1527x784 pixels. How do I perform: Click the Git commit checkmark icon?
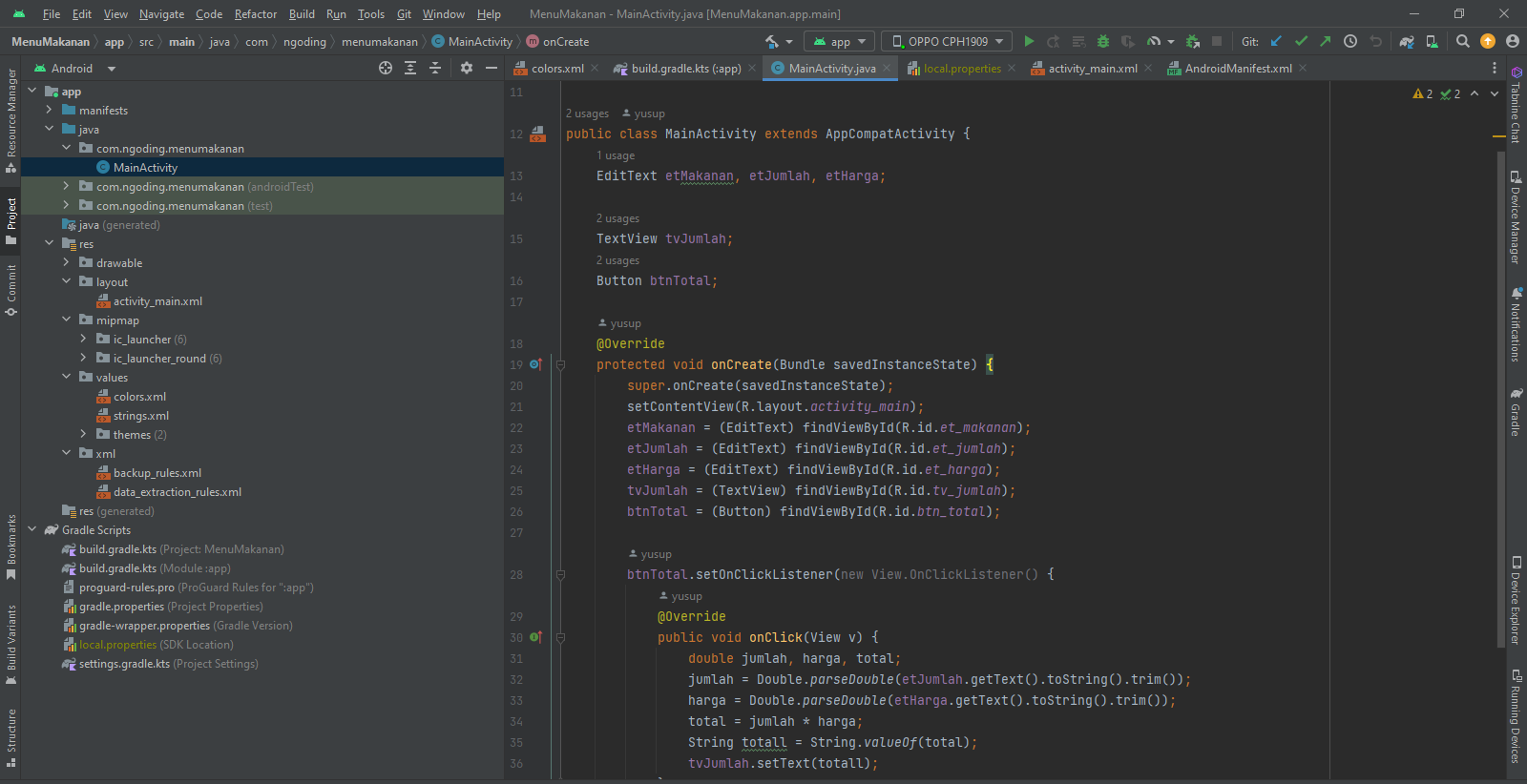[x=1301, y=41]
